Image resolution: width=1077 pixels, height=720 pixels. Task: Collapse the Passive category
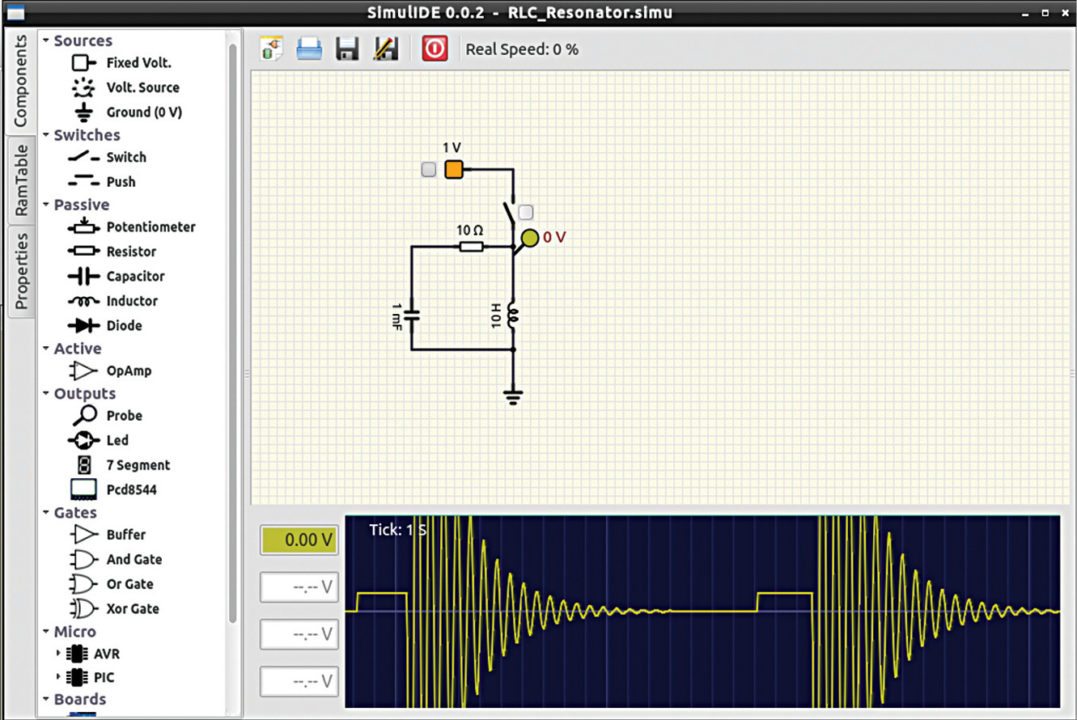pyautogui.click(x=43, y=204)
